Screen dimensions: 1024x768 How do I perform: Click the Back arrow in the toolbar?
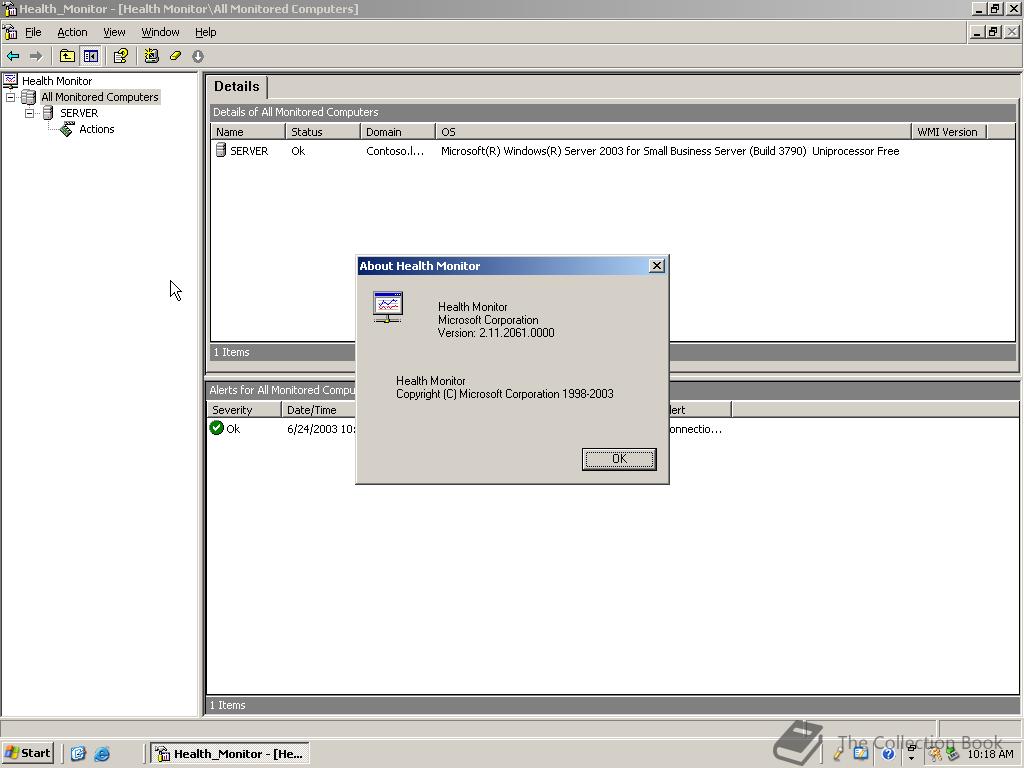(13, 56)
